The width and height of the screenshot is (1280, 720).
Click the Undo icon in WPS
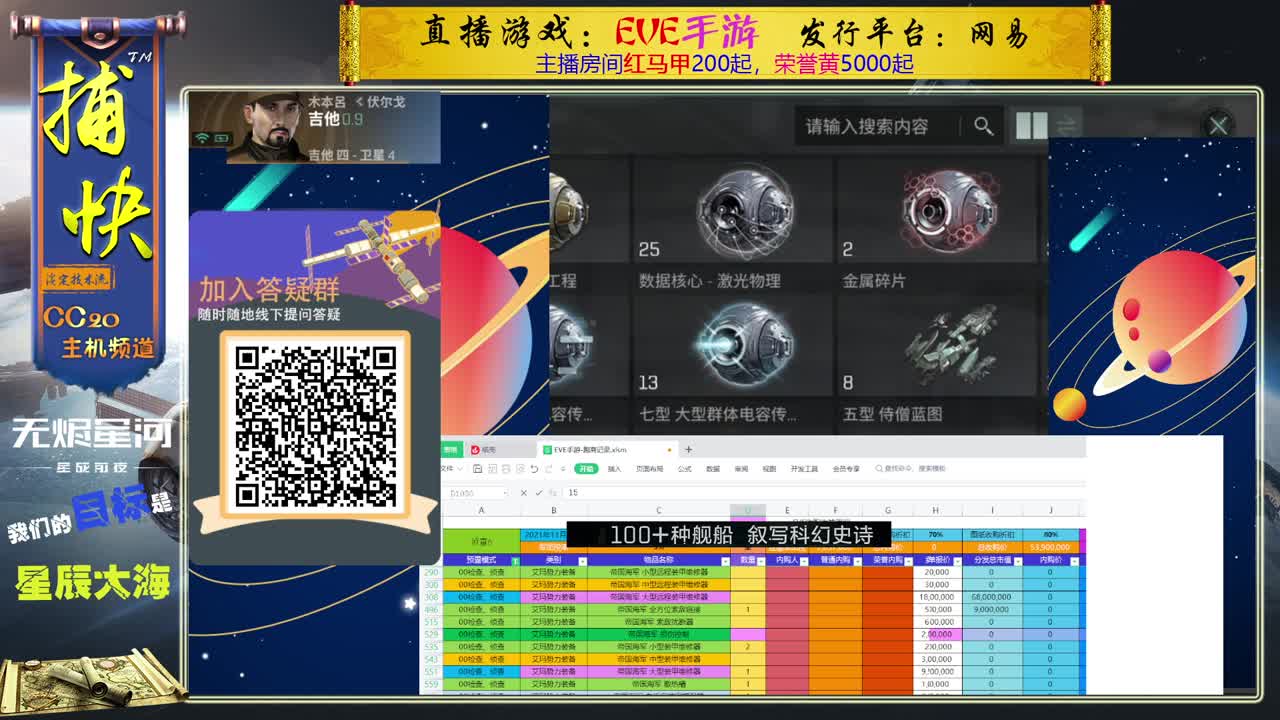[x=535, y=467]
